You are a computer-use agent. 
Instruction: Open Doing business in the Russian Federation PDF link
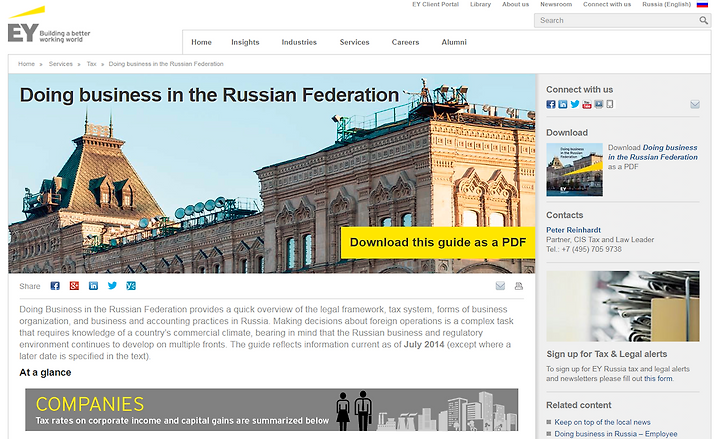[653, 152]
